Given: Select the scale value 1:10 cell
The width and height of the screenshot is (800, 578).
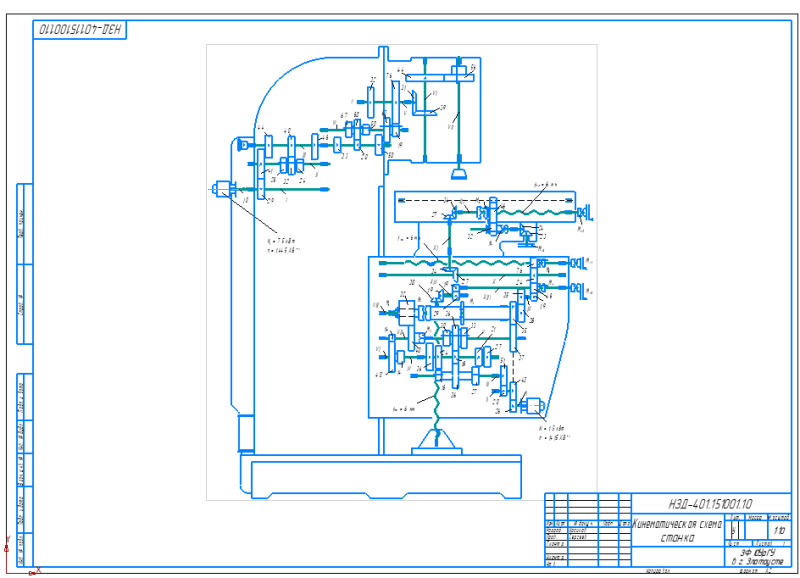Looking at the screenshot, I should pyautogui.click(x=779, y=531).
